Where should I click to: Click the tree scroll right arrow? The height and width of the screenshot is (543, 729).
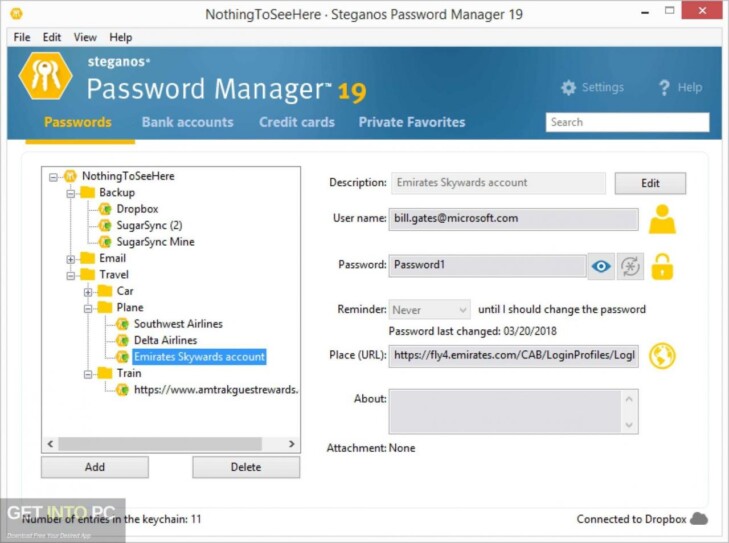tap(292, 444)
